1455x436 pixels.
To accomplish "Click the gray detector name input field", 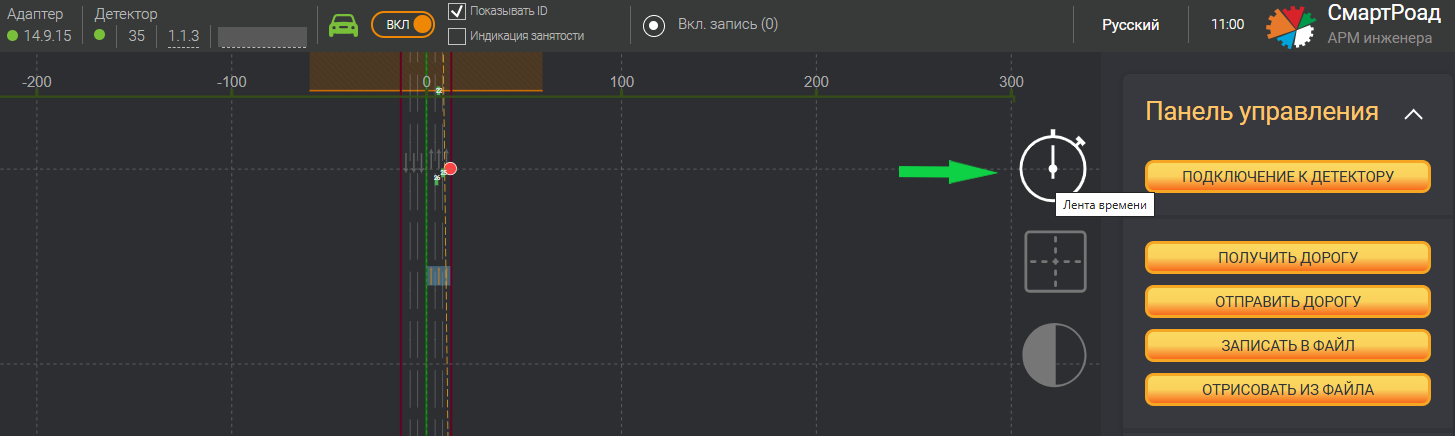I will [262, 37].
